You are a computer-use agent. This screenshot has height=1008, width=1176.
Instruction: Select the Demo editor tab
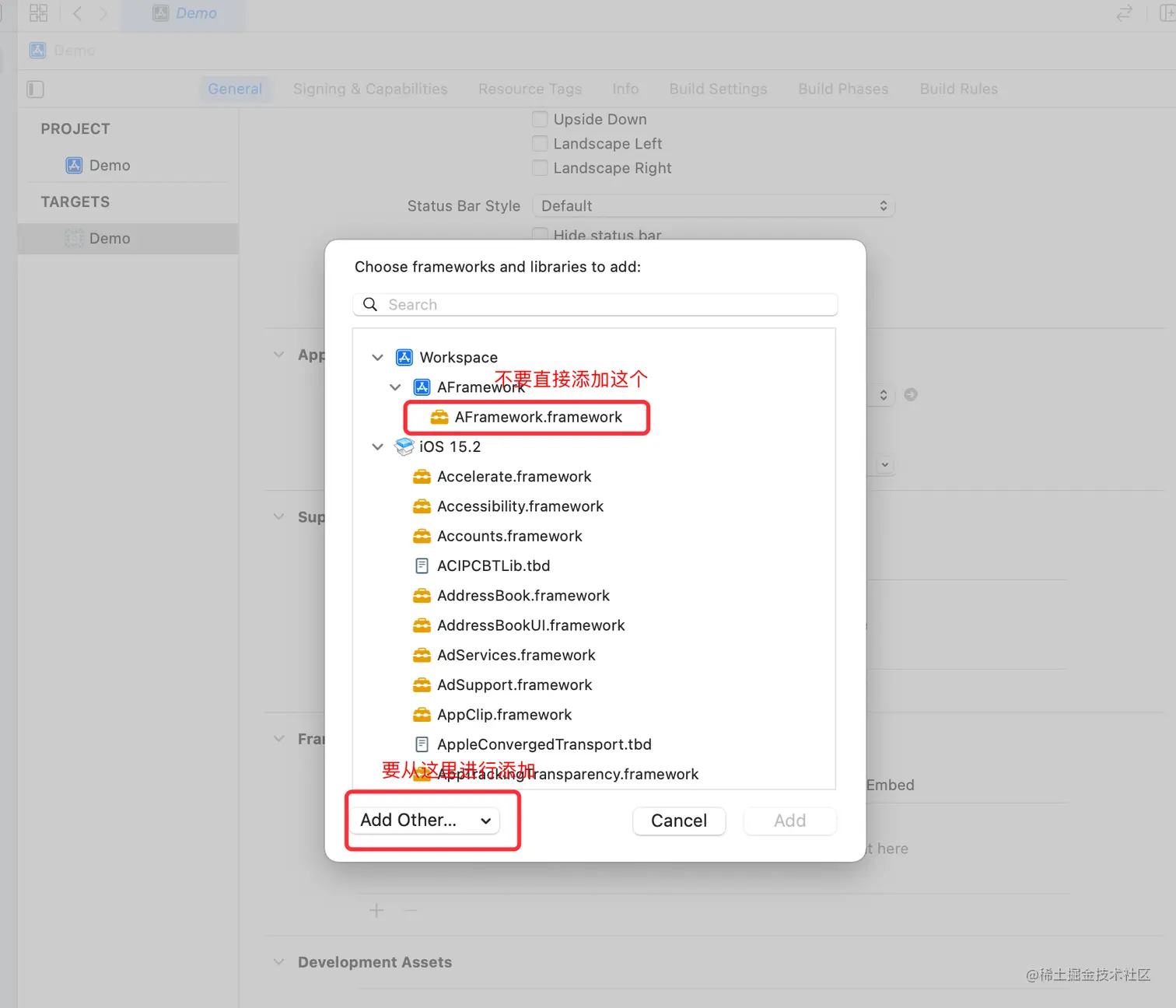coord(184,13)
